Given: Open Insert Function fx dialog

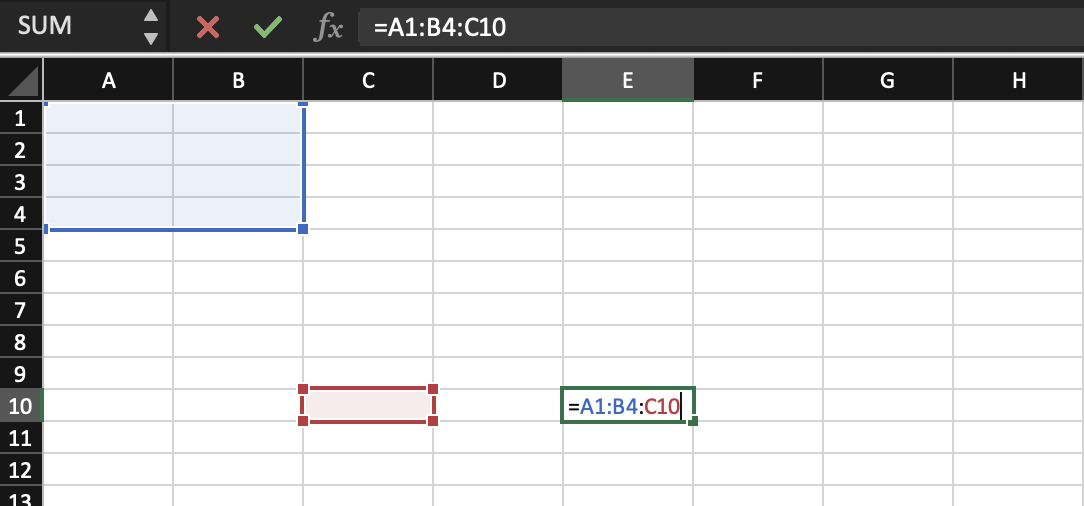Looking at the screenshot, I should coord(328,27).
